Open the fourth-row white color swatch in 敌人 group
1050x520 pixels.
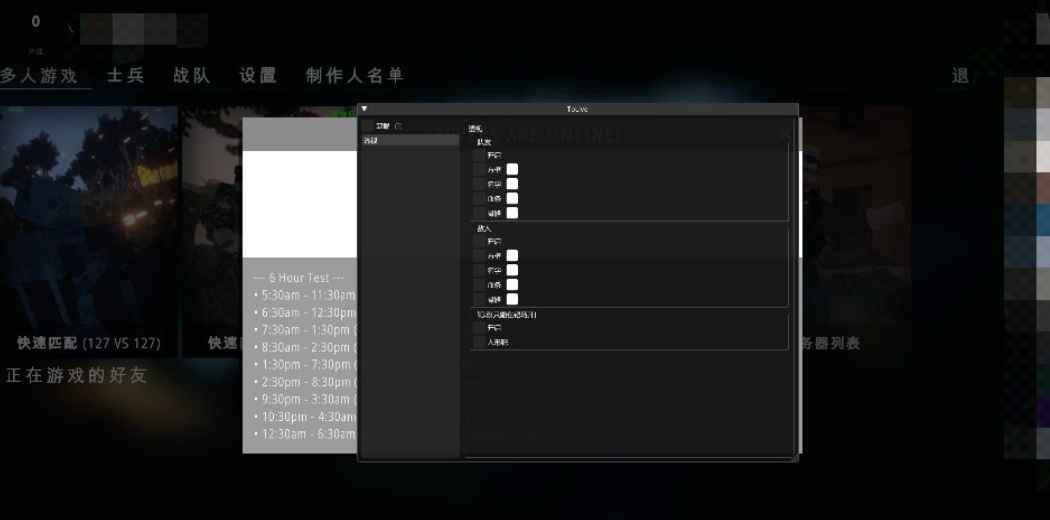pyautogui.click(x=512, y=285)
